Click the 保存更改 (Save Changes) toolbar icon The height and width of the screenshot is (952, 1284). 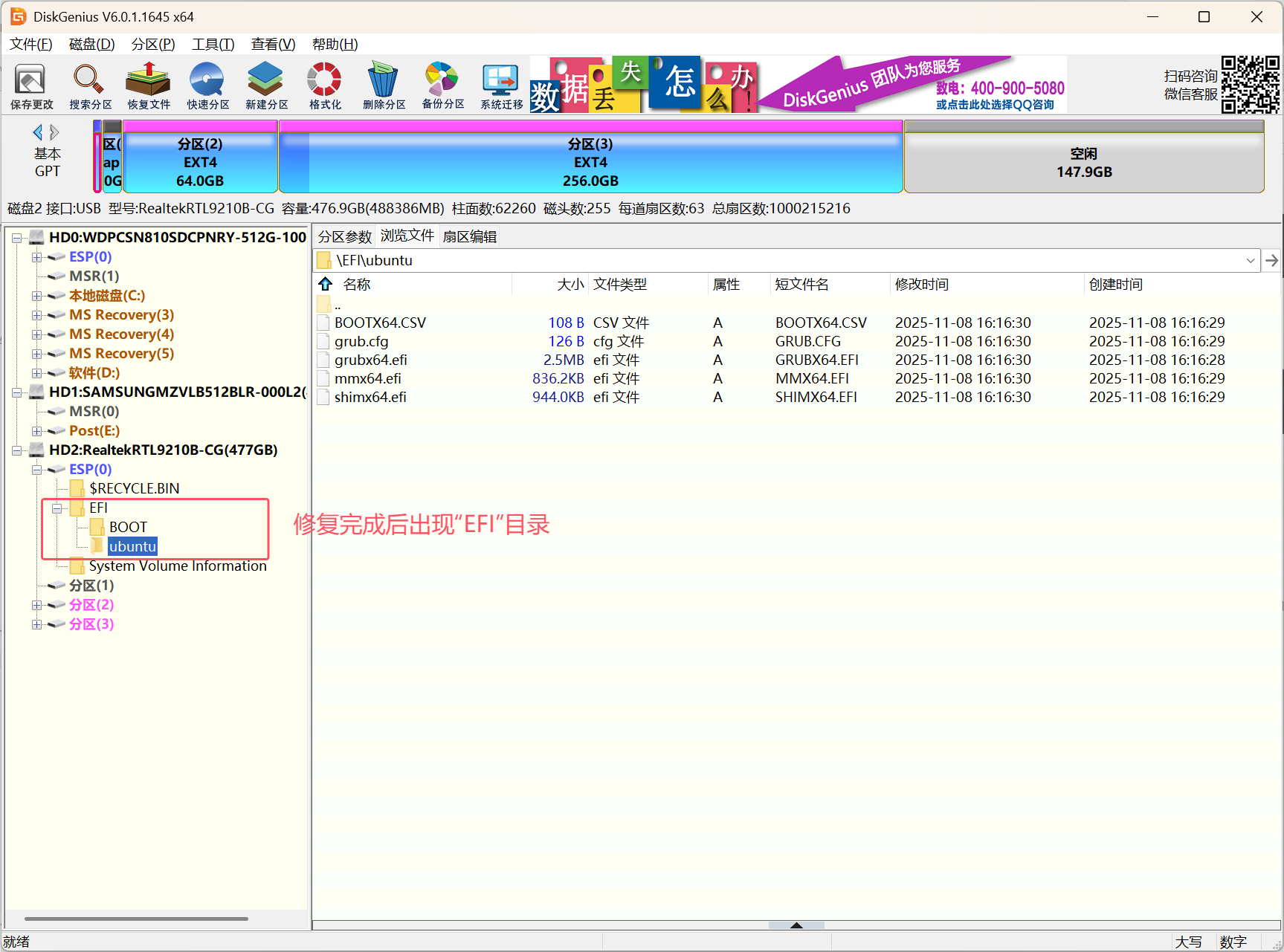tap(31, 85)
